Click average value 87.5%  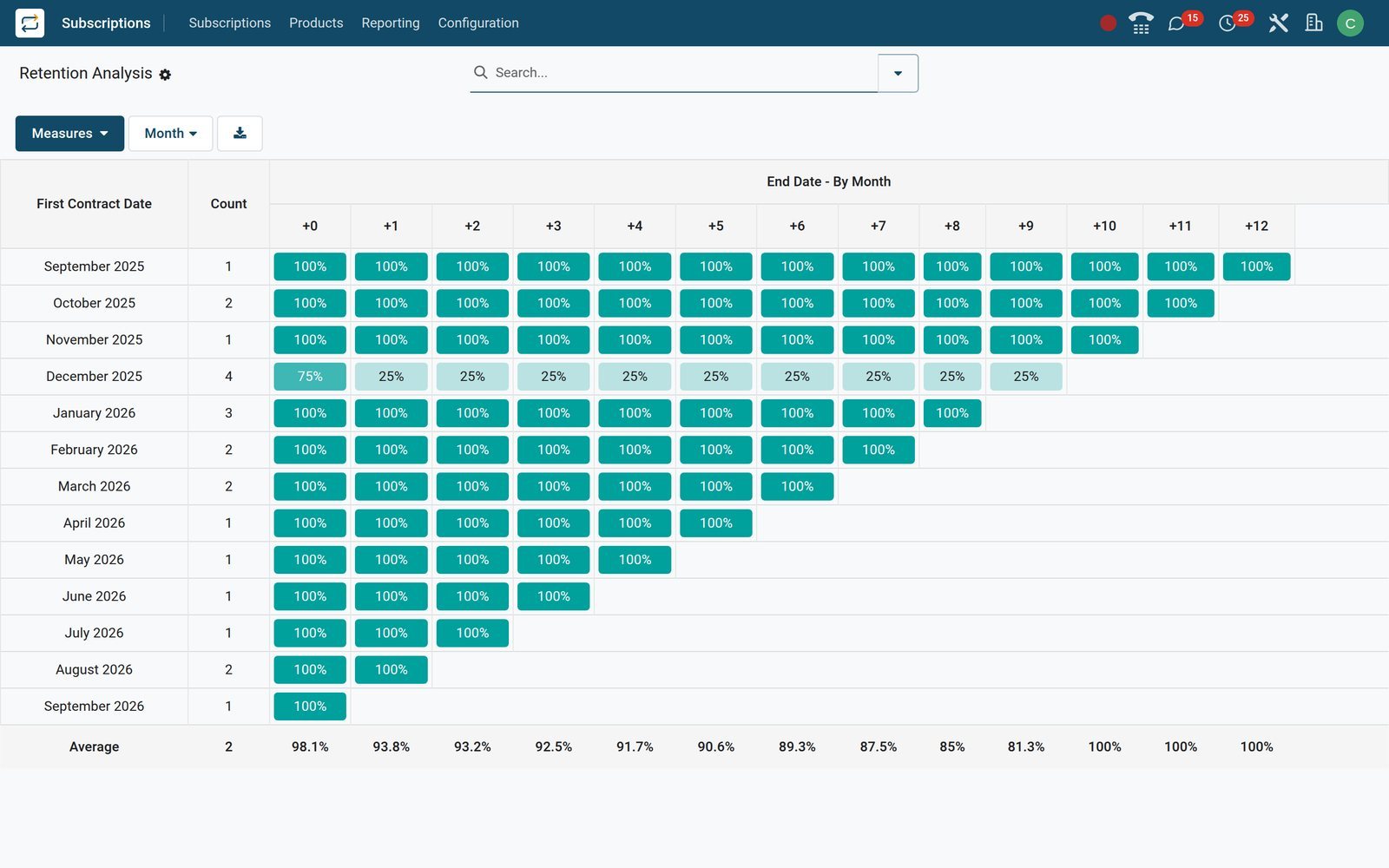pos(879,746)
